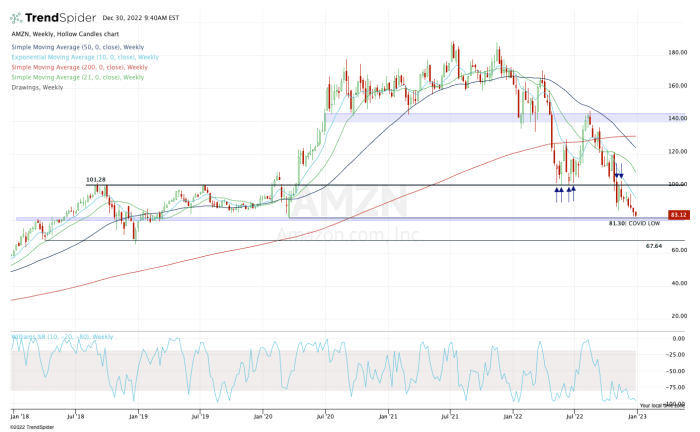Click the 67.64 support level label
The height and width of the screenshot is (432, 700).
pyautogui.click(x=654, y=246)
